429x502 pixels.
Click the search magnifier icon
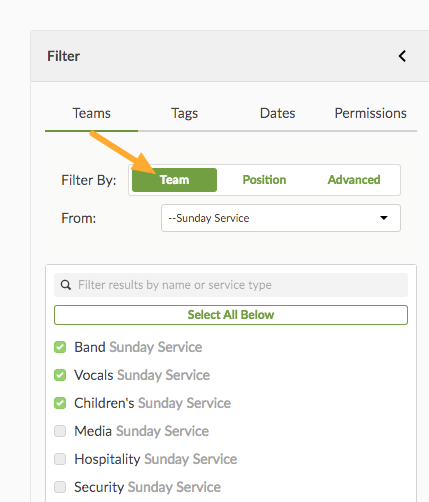point(66,285)
